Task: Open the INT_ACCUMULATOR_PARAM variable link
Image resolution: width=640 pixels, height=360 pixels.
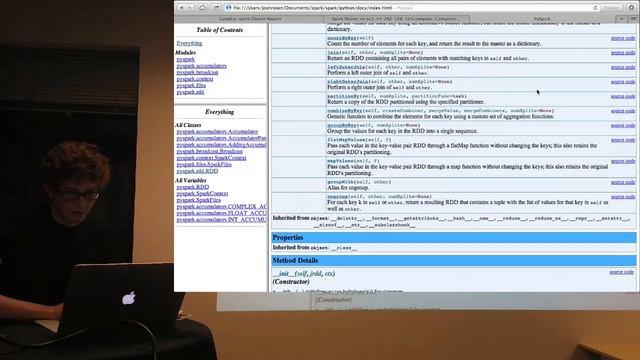Action: (221, 220)
